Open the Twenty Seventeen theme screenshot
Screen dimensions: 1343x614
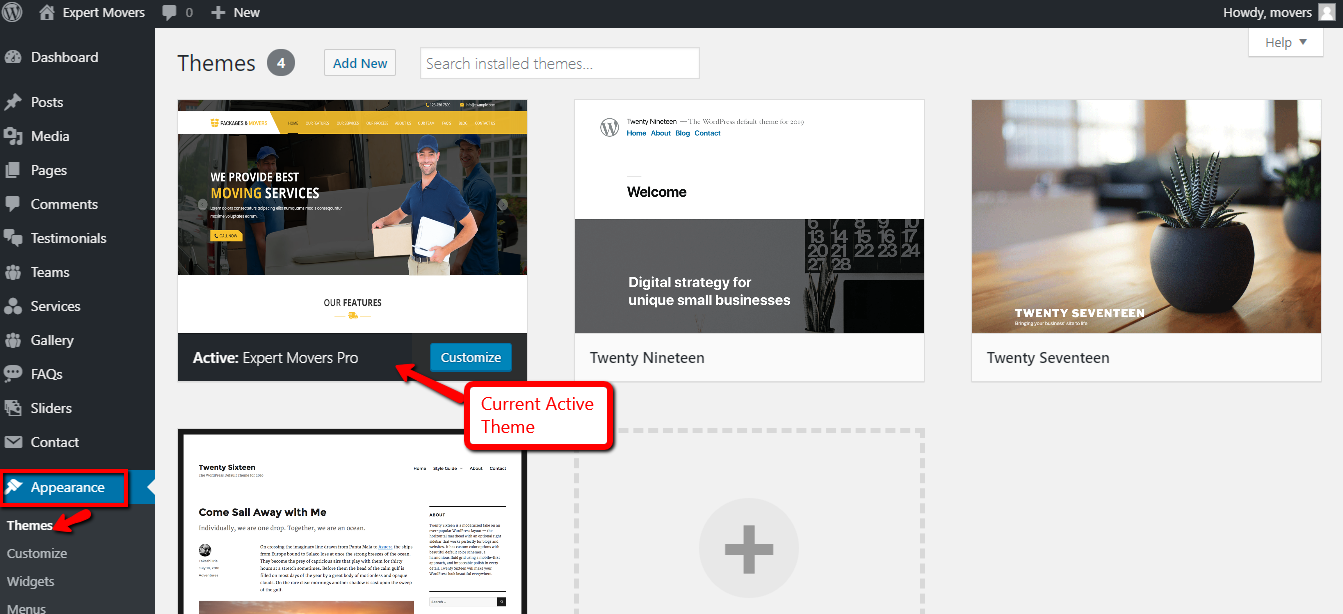pos(1146,216)
